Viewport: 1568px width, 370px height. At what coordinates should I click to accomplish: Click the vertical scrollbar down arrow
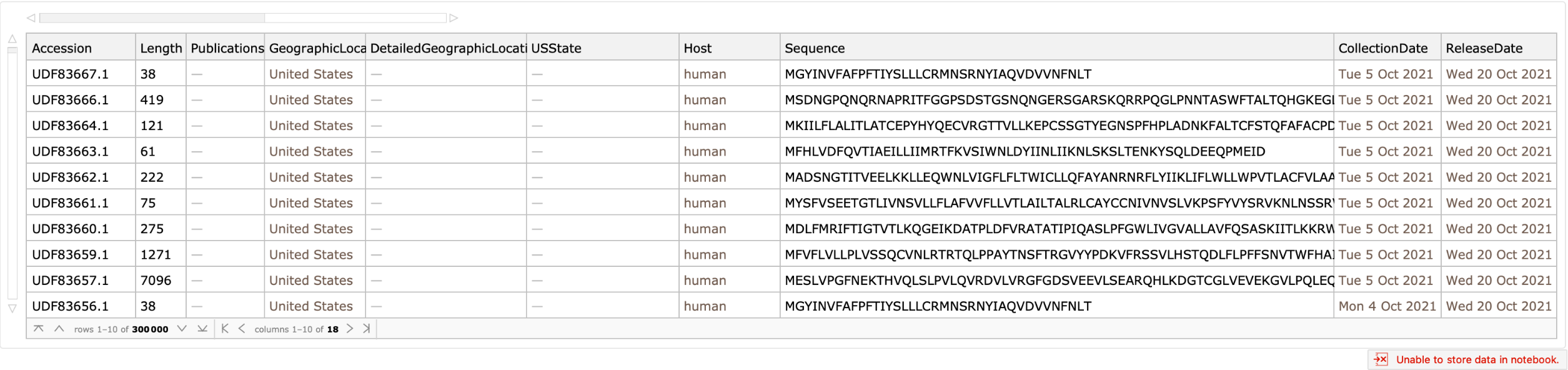[x=12, y=309]
